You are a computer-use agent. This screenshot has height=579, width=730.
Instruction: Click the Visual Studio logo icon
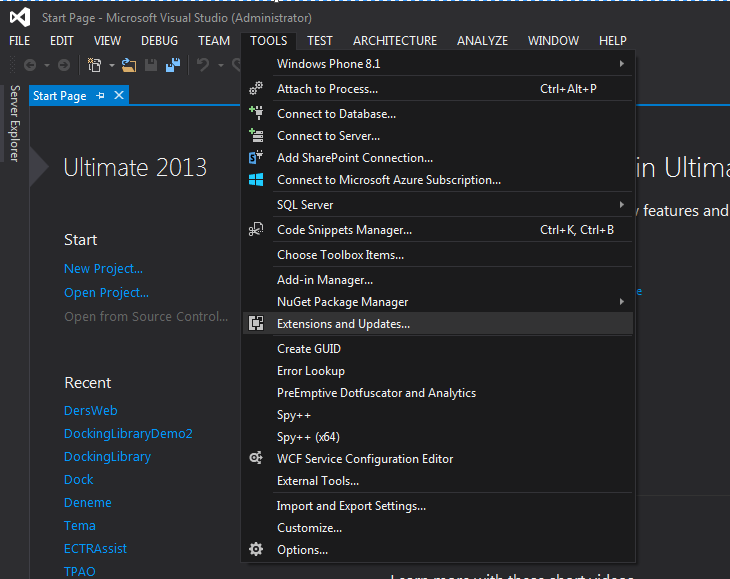(x=20, y=18)
